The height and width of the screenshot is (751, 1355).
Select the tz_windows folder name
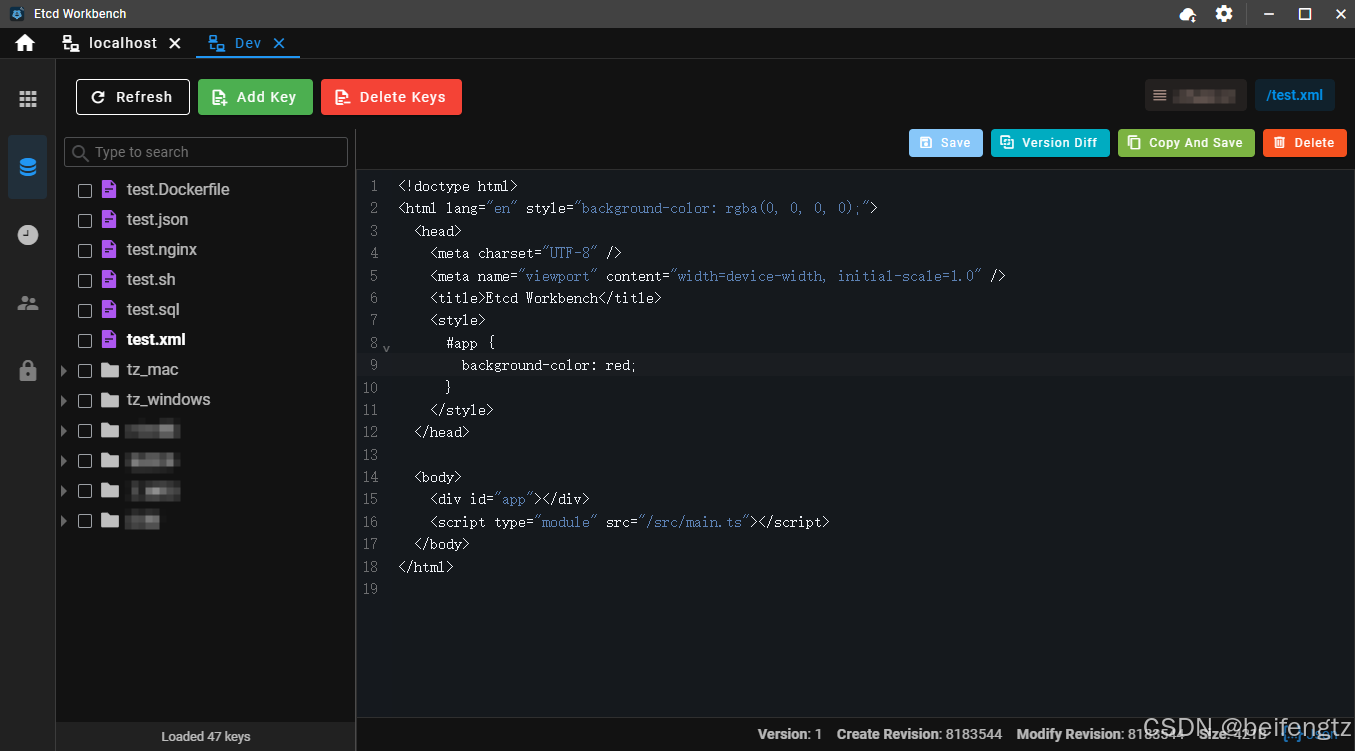(169, 399)
